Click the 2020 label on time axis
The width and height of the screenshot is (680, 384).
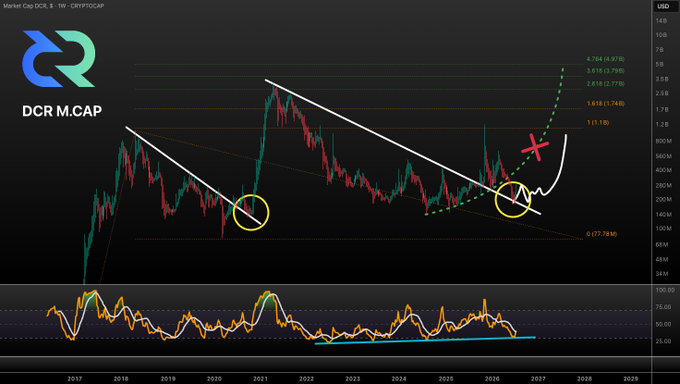pyautogui.click(x=214, y=379)
